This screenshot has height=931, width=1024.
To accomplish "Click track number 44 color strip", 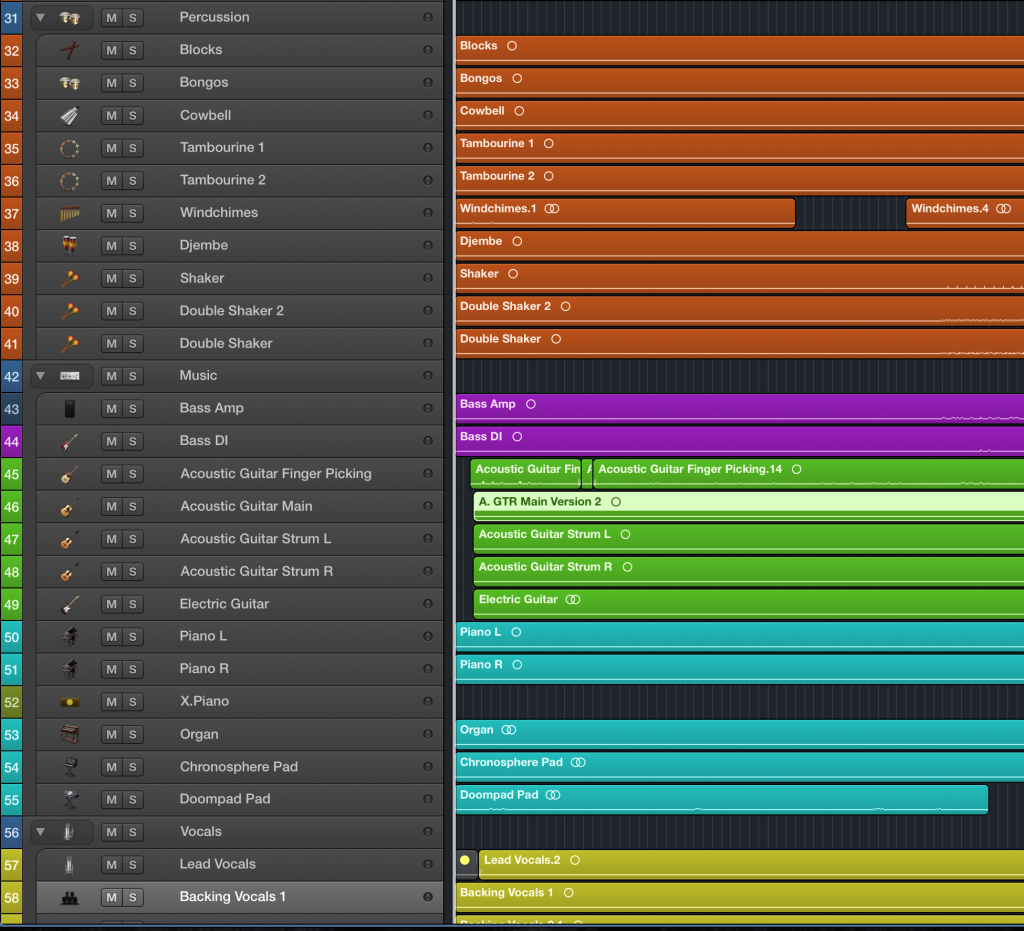I will [11, 441].
